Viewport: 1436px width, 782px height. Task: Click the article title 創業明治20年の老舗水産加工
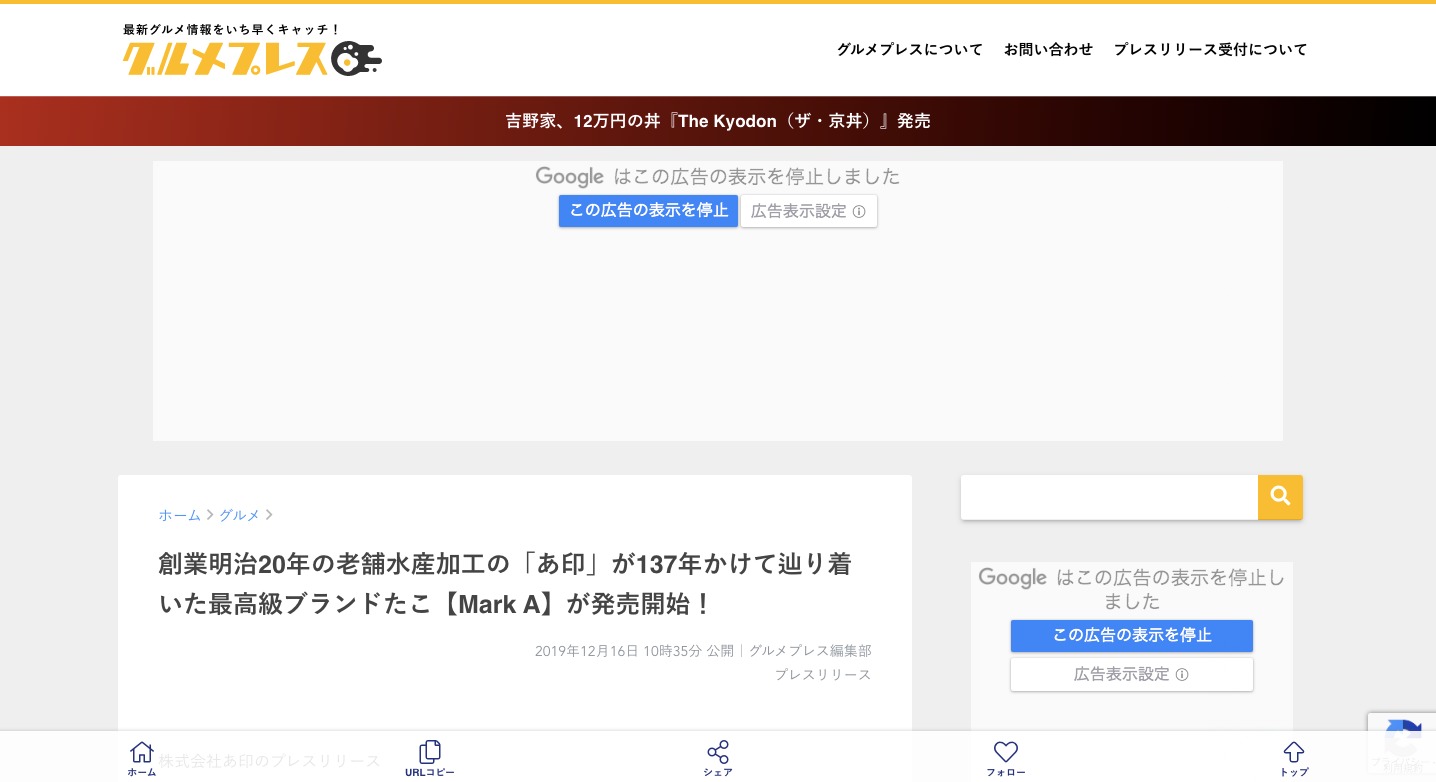(505, 584)
